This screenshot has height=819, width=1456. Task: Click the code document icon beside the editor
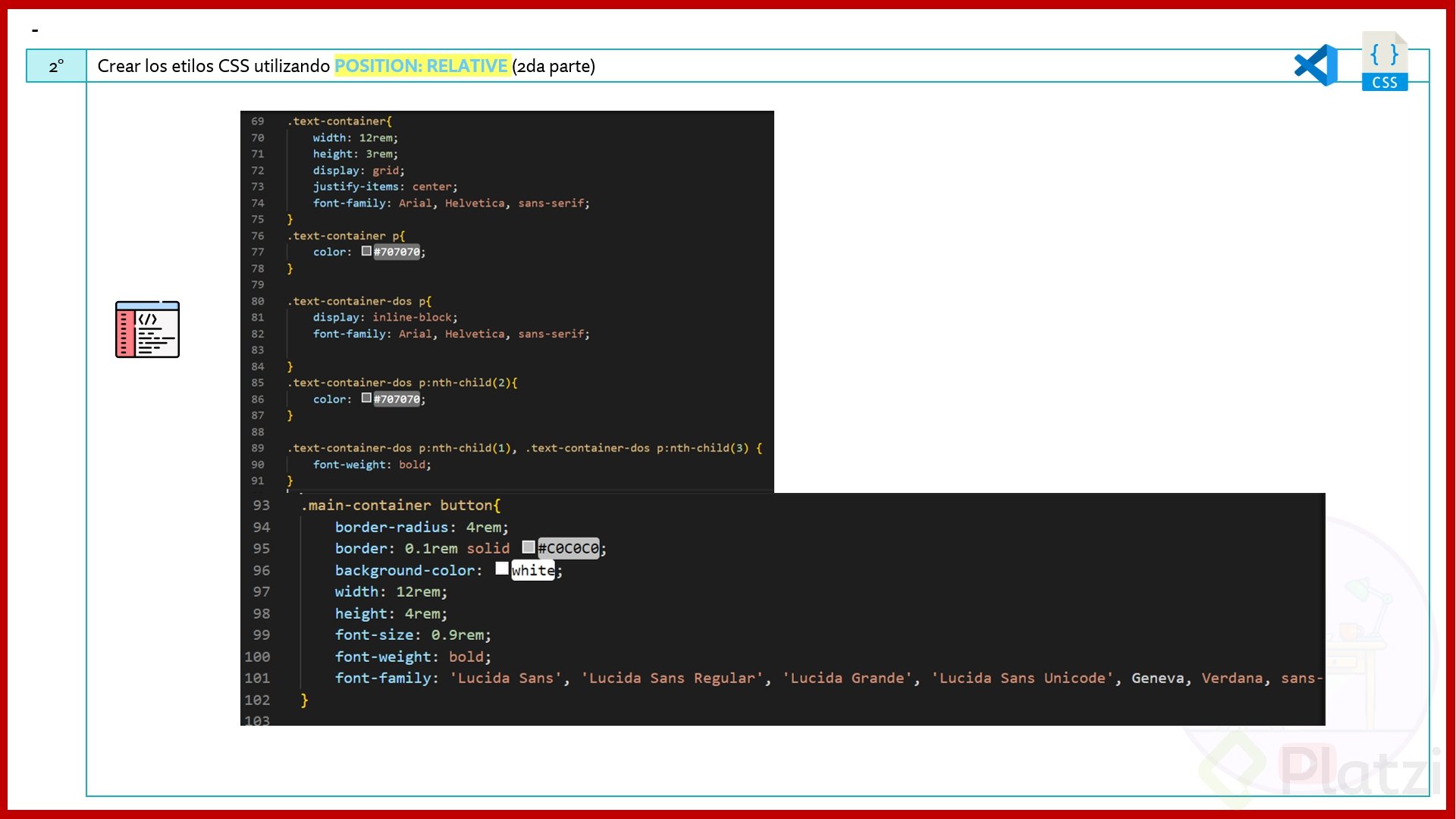pyautogui.click(x=147, y=329)
